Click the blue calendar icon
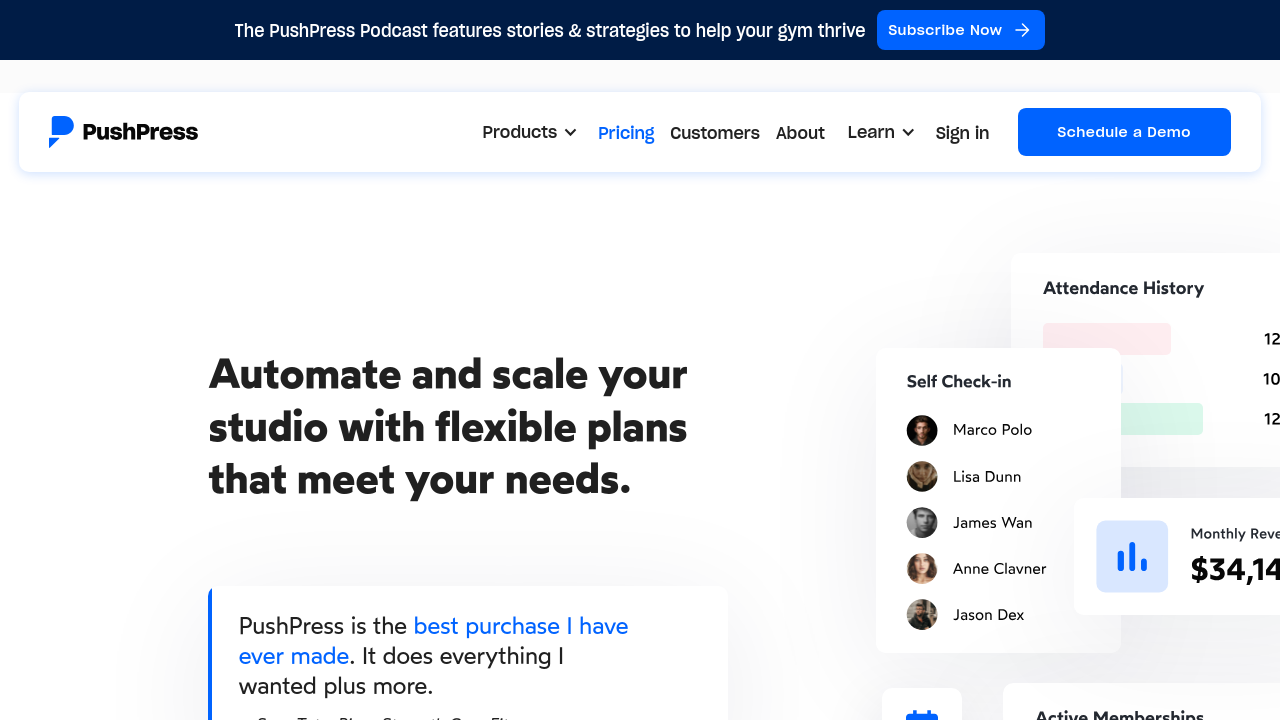Screen dimensions: 1280x720 (921, 712)
